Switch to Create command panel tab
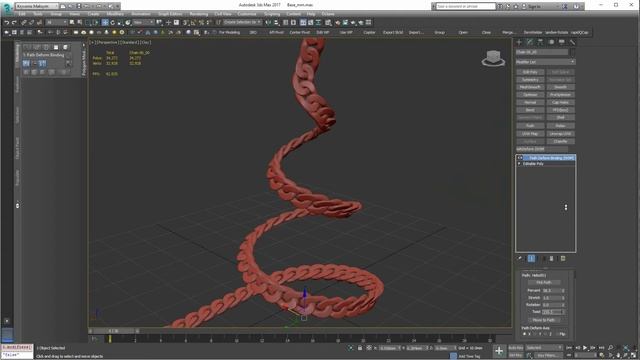 click(x=518, y=42)
